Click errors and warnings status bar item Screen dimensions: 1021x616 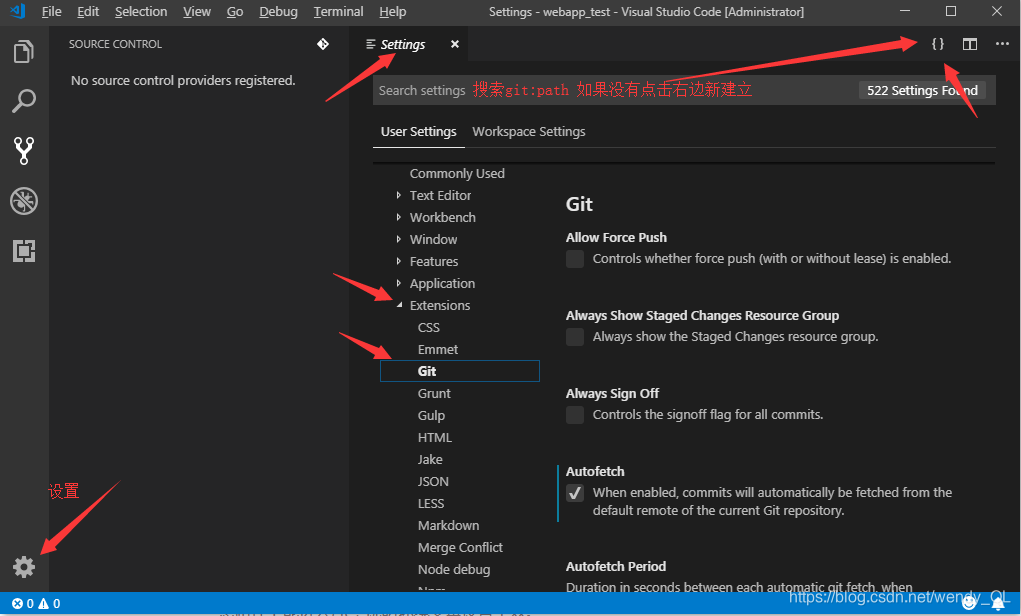point(36,604)
